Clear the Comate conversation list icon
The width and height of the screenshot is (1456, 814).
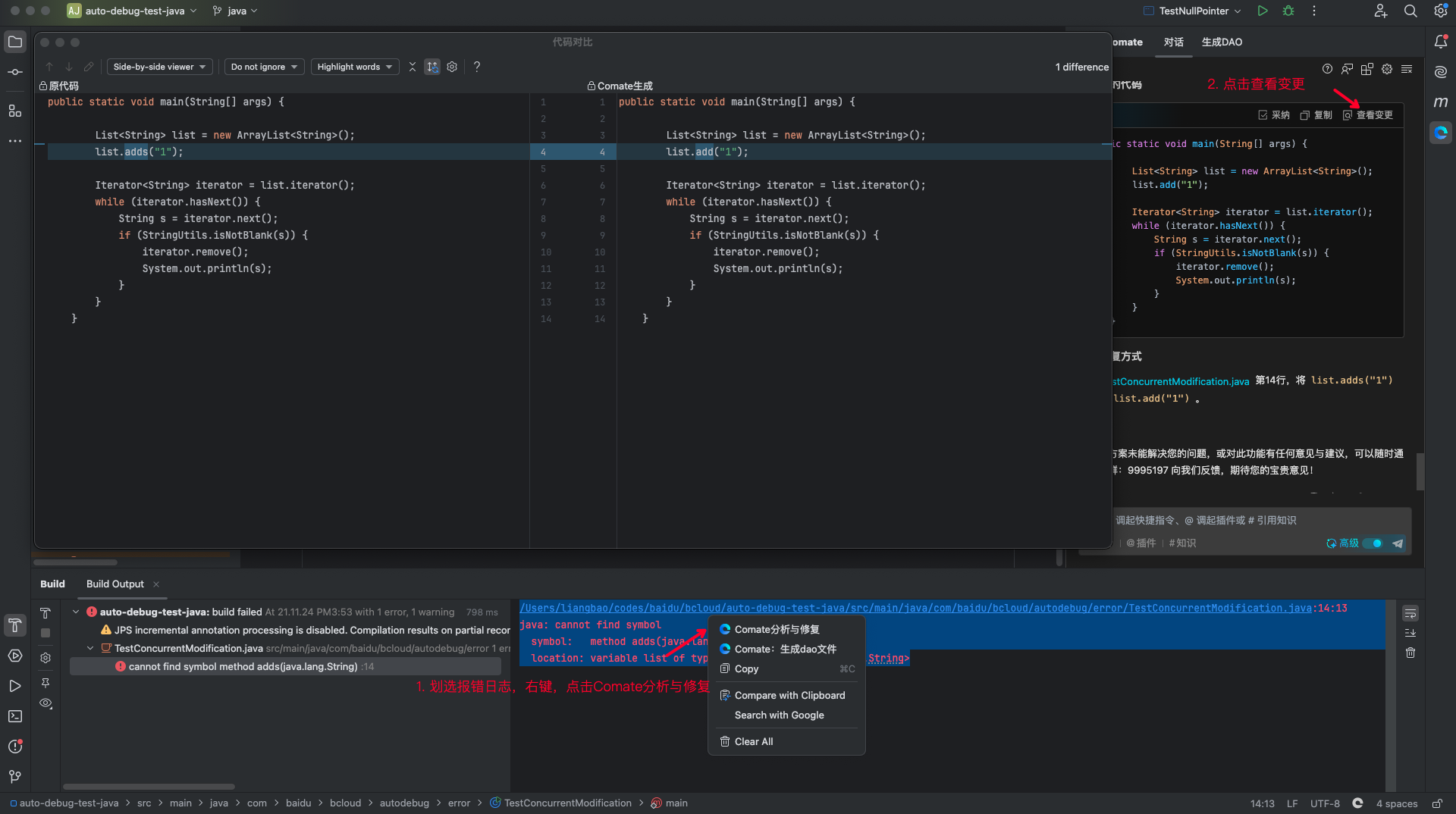1407,69
